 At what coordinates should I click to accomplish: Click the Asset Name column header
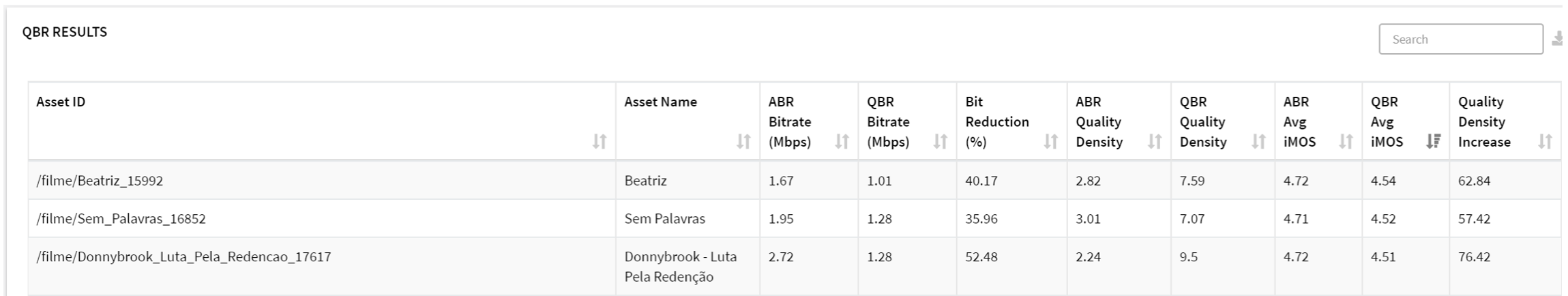click(660, 102)
